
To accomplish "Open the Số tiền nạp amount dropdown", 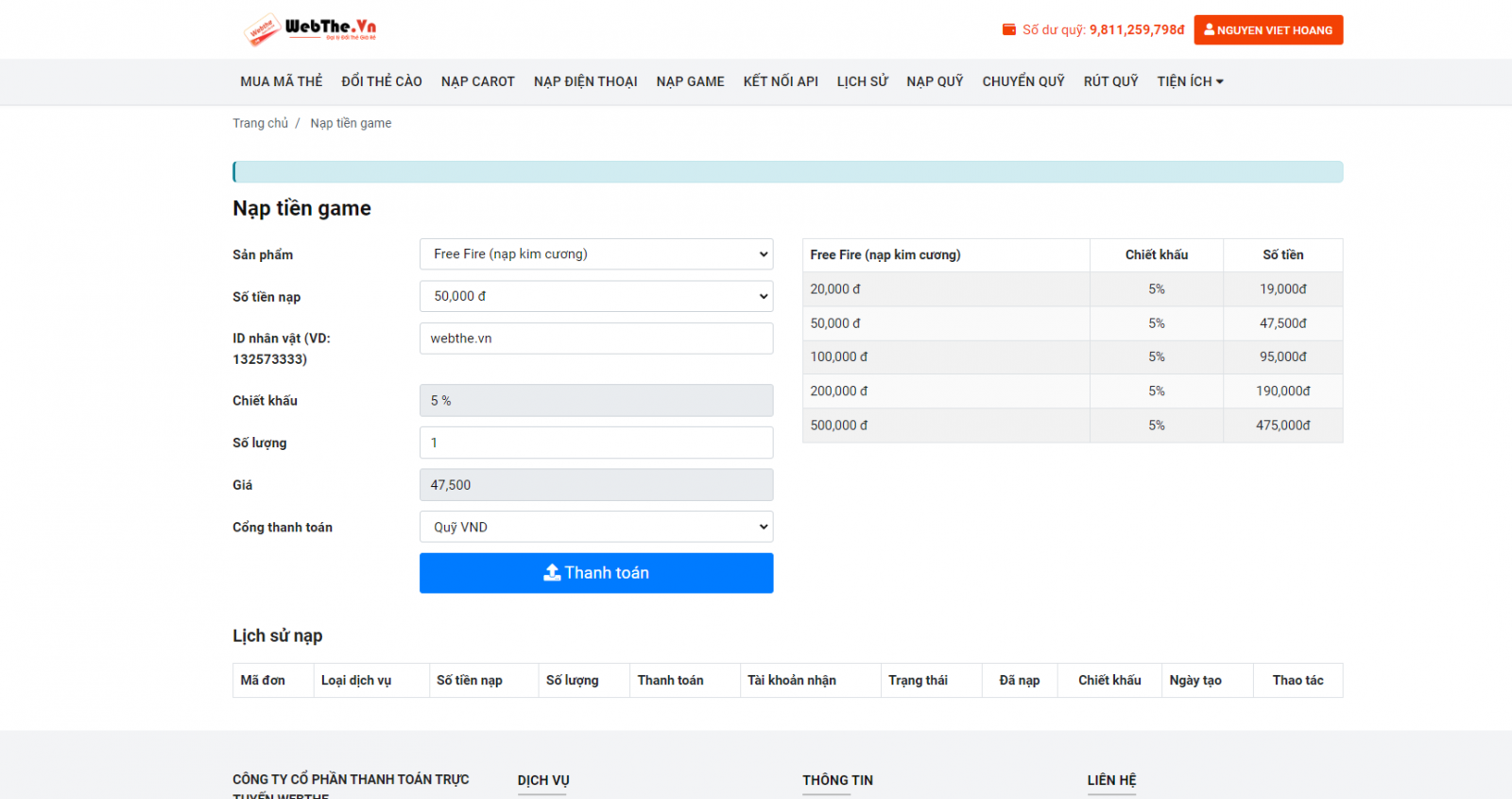I will point(596,296).
